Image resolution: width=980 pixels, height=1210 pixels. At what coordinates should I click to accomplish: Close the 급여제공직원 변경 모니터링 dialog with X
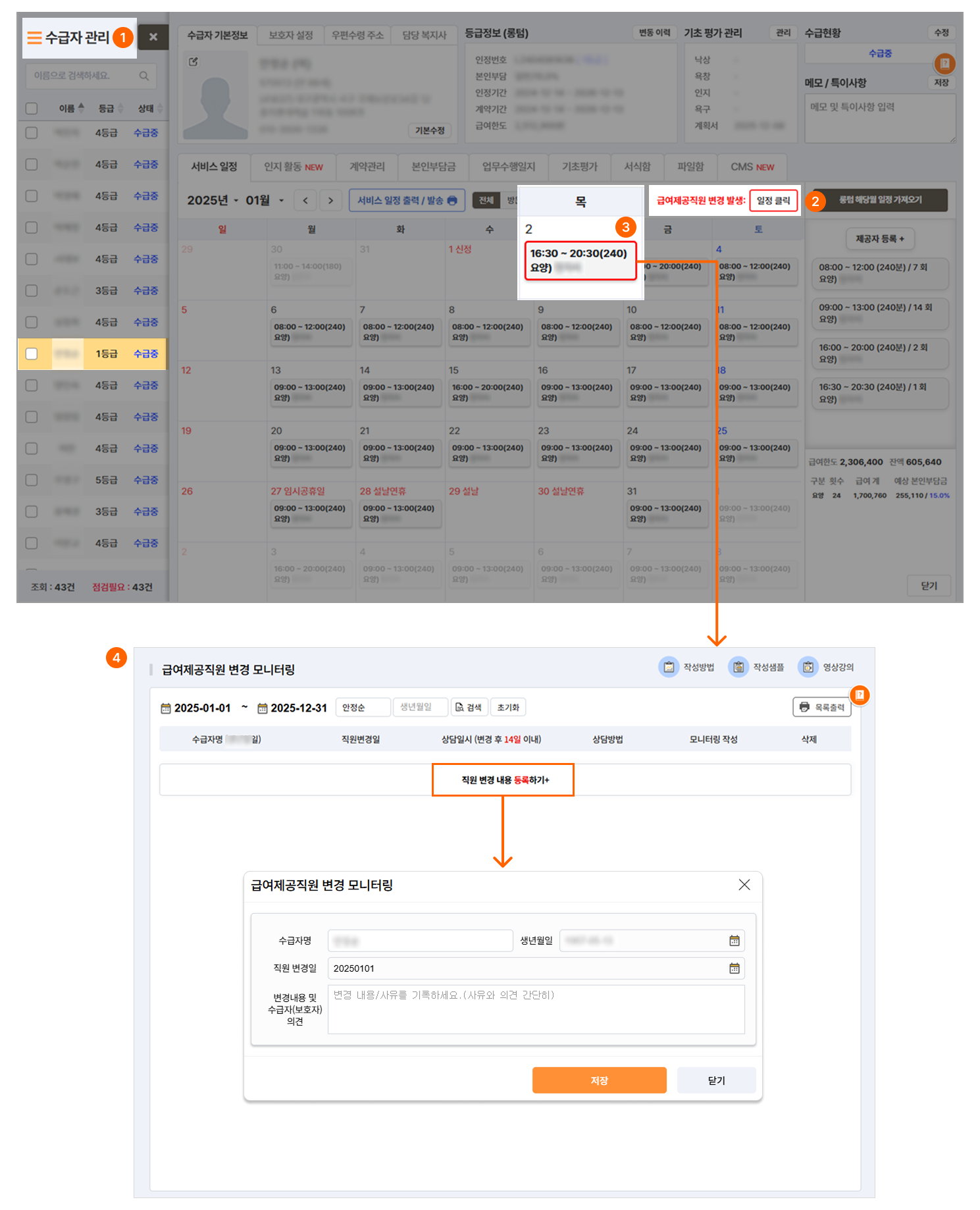coord(744,885)
